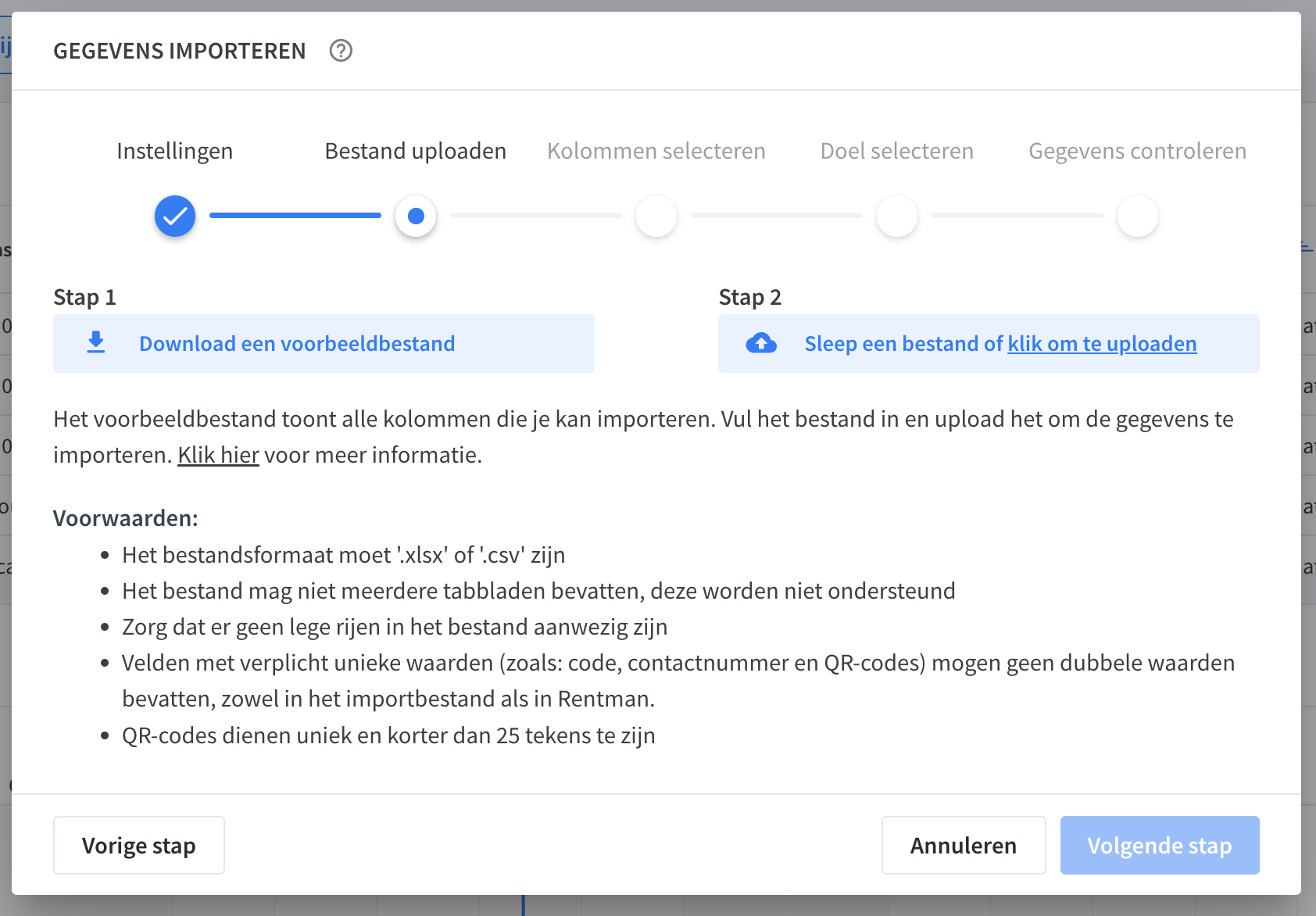This screenshot has height=916, width=1316.
Task: Click the cloud upload icon
Action: pos(761,343)
